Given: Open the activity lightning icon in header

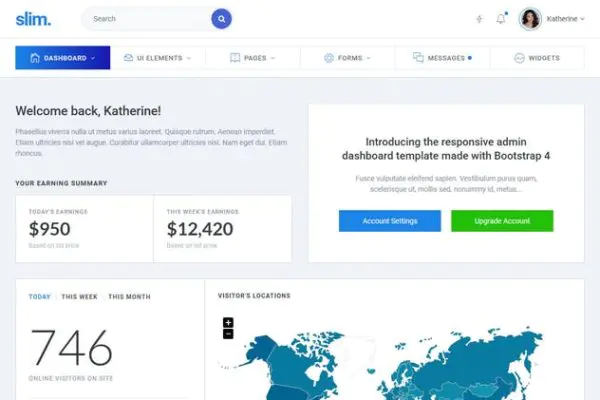Looking at the screenshot, I should (x=479, y=19).
